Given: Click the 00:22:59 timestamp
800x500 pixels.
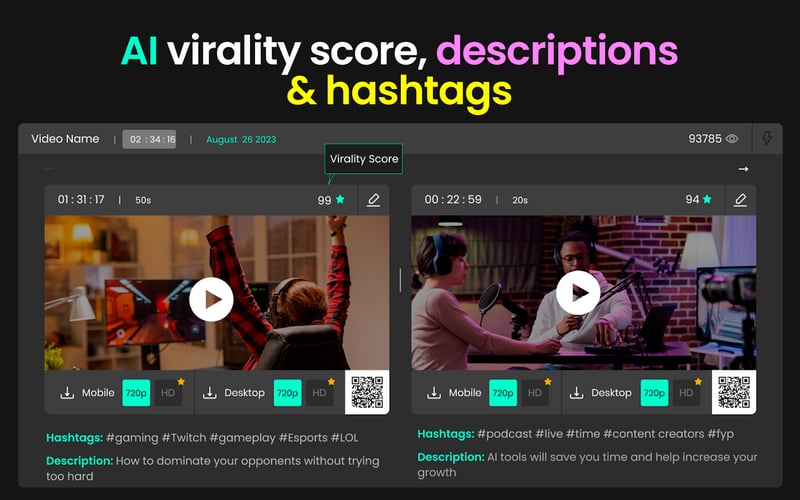Looking at the screenshot, I should point(453,199).
